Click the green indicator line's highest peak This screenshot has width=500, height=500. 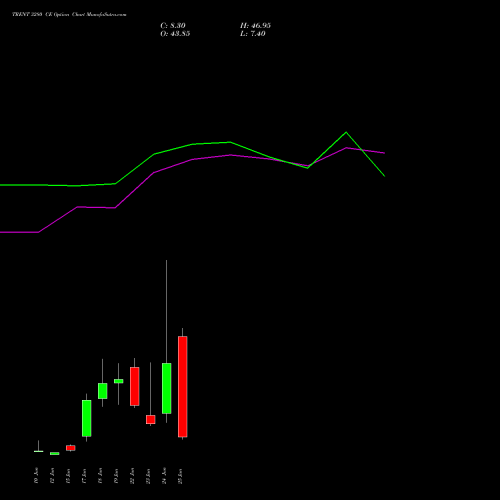coord(346,132)
